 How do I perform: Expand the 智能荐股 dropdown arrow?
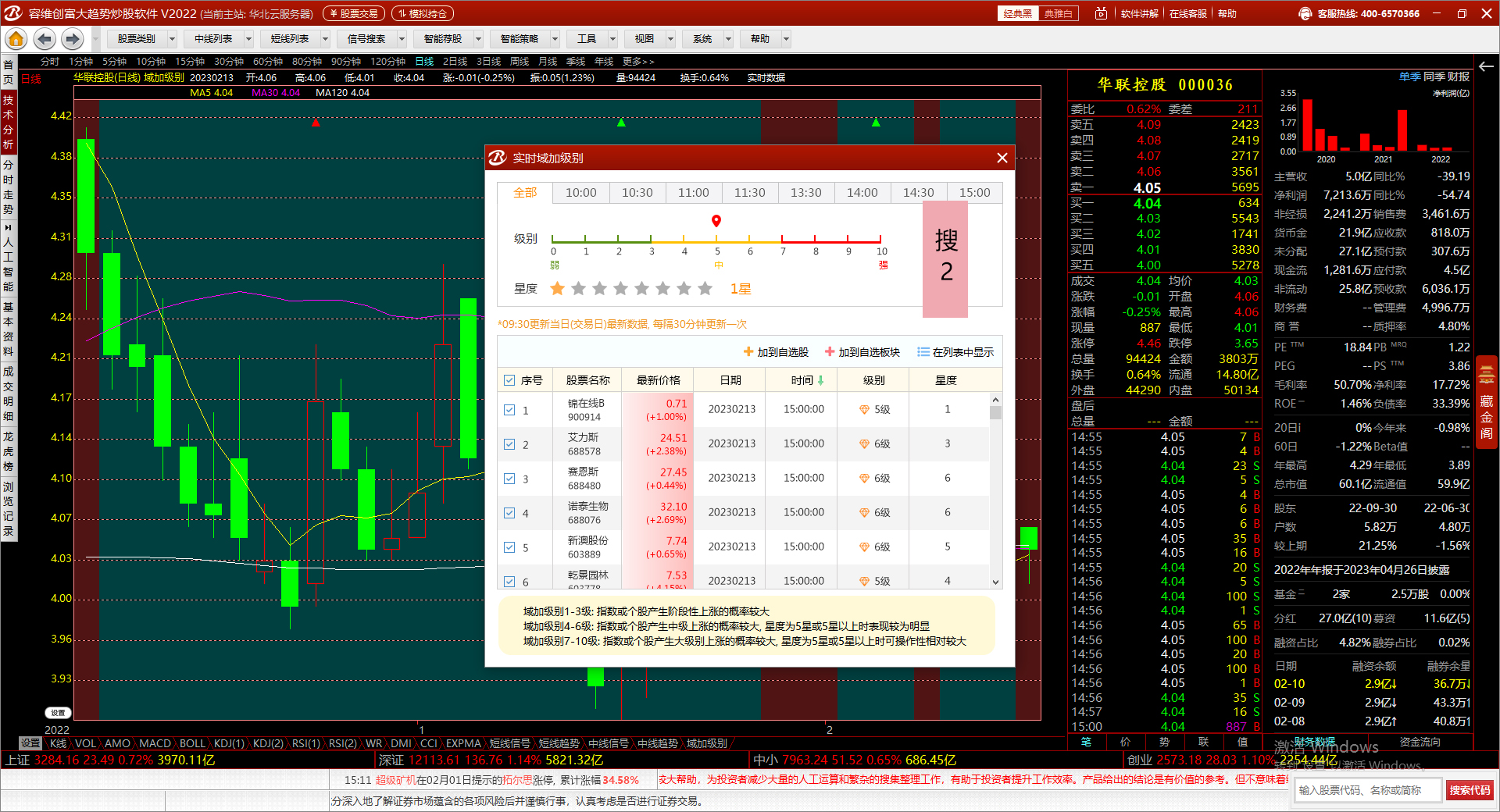click(x=478, y=38)
